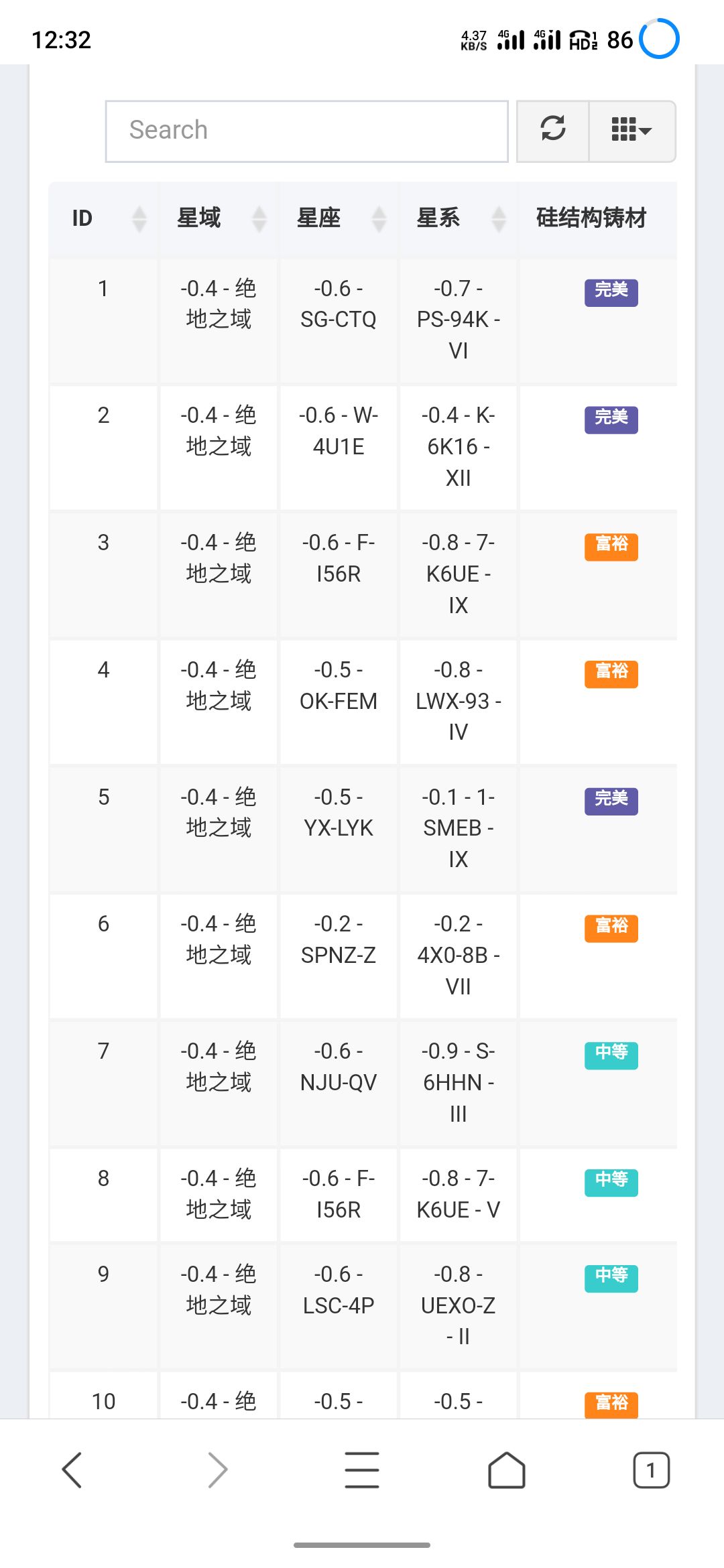Go back with browser back arrow

(72, 1469)
